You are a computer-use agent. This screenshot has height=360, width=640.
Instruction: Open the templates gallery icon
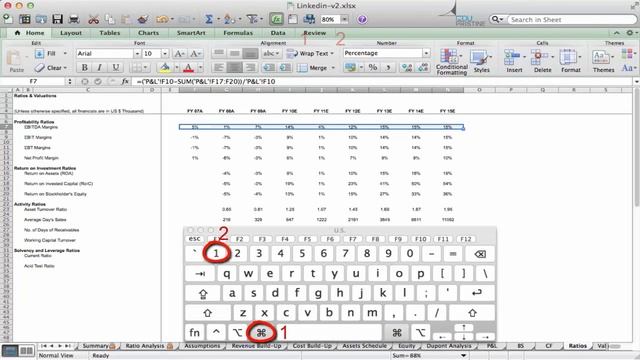coord(25,19)
